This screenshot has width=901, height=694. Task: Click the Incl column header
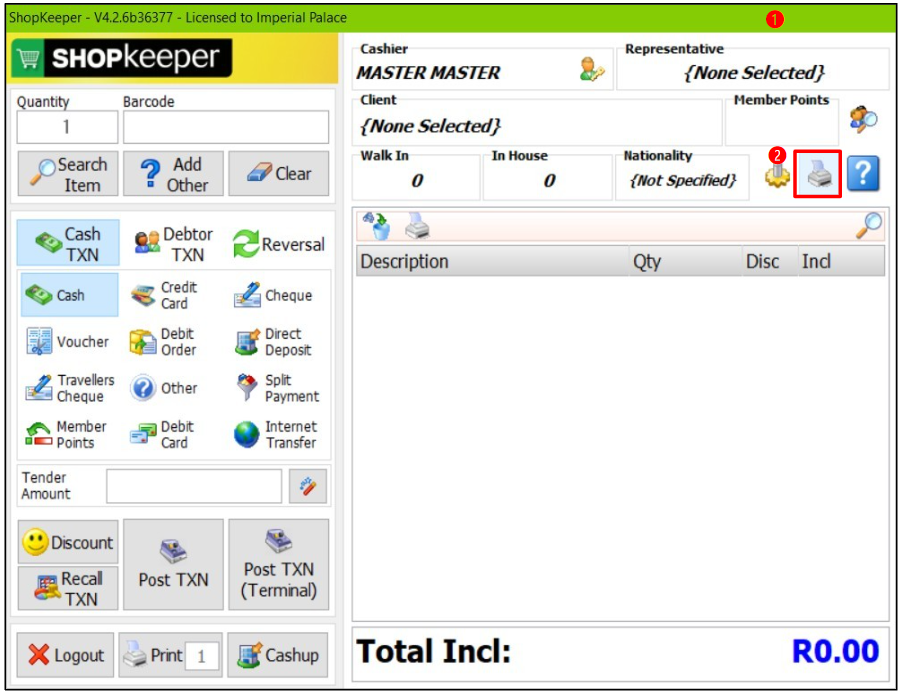point(841,261)
